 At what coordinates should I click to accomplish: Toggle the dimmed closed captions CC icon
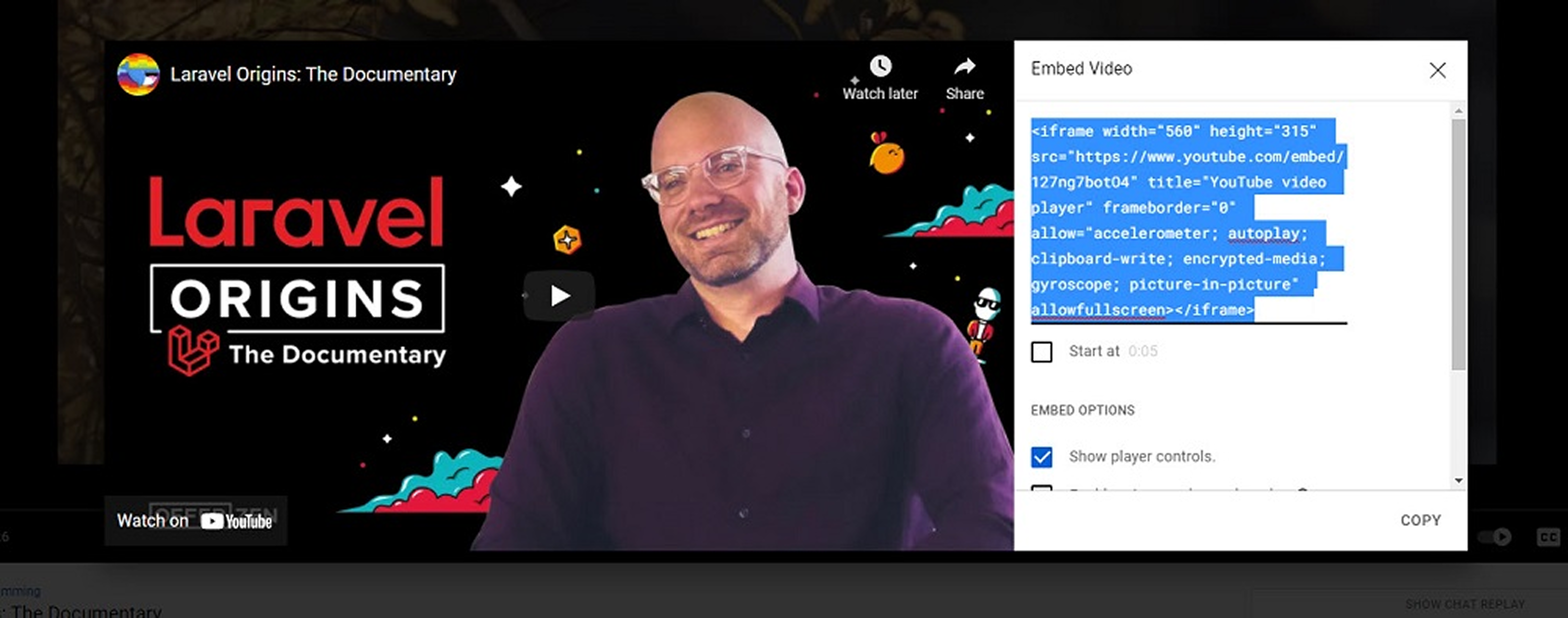tap(1548, 536)
